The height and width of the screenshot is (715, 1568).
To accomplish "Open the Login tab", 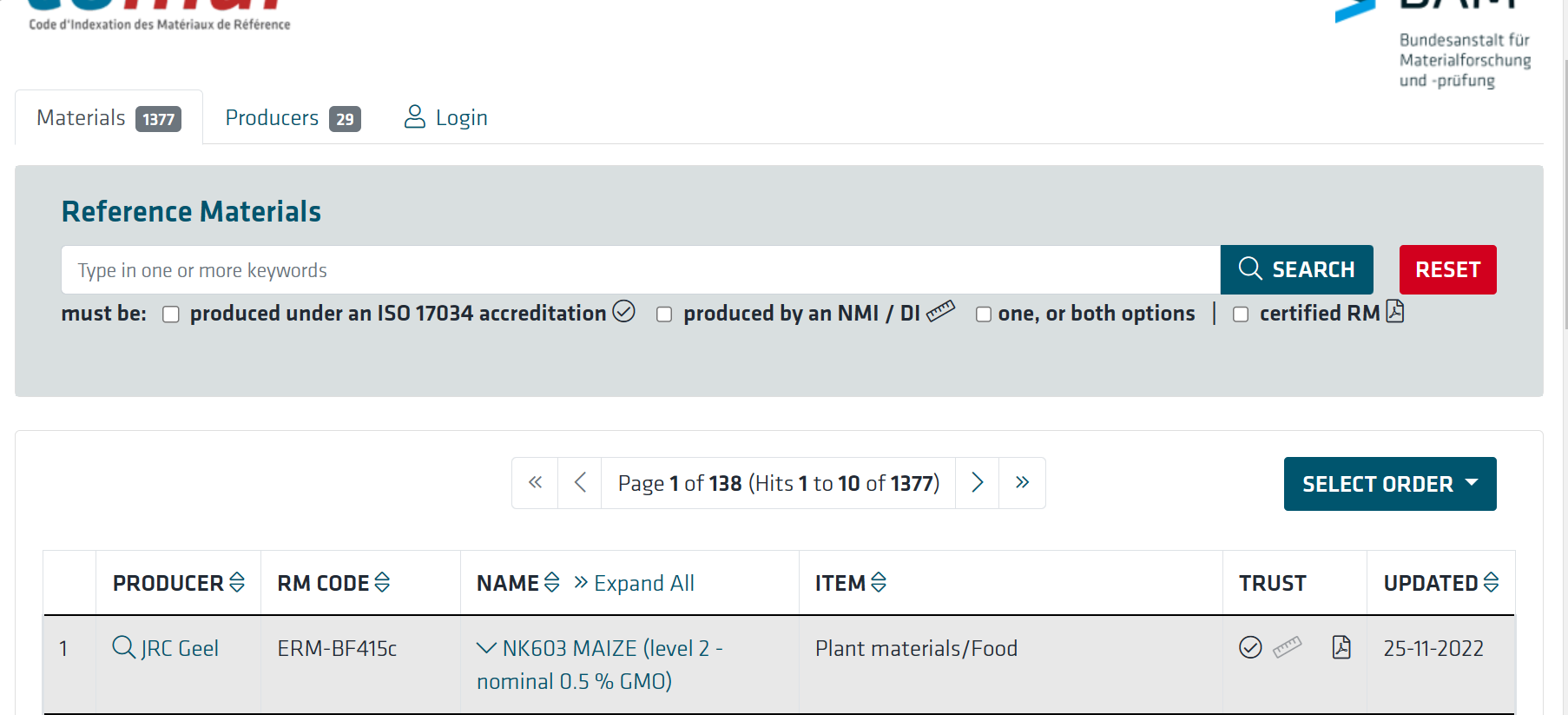I will [446, 118].
